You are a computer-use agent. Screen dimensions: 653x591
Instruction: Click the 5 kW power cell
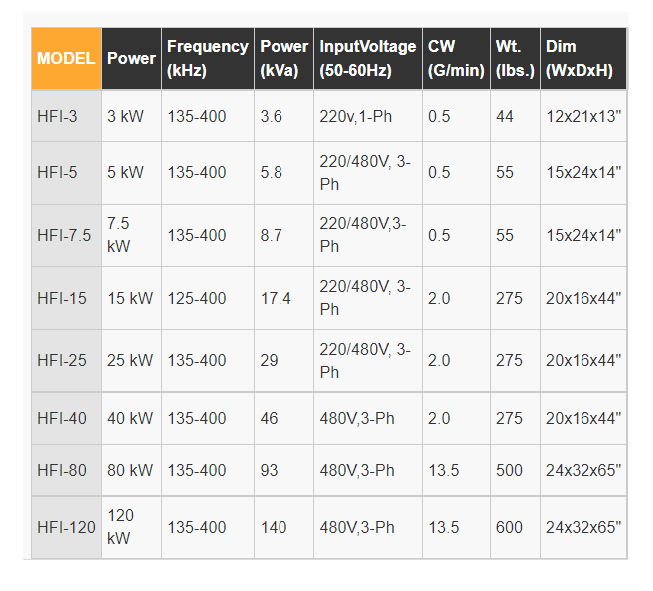[131, 172]
